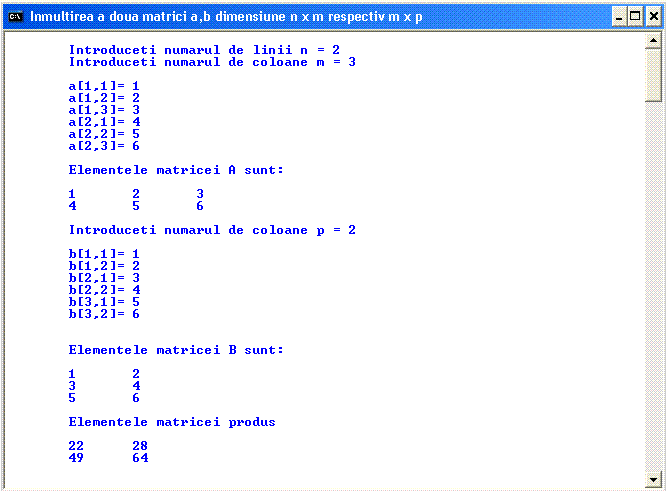The image size is (668, 491).
Task: Click the value 22 in the product matrix
Action: [x=76, y=445]
